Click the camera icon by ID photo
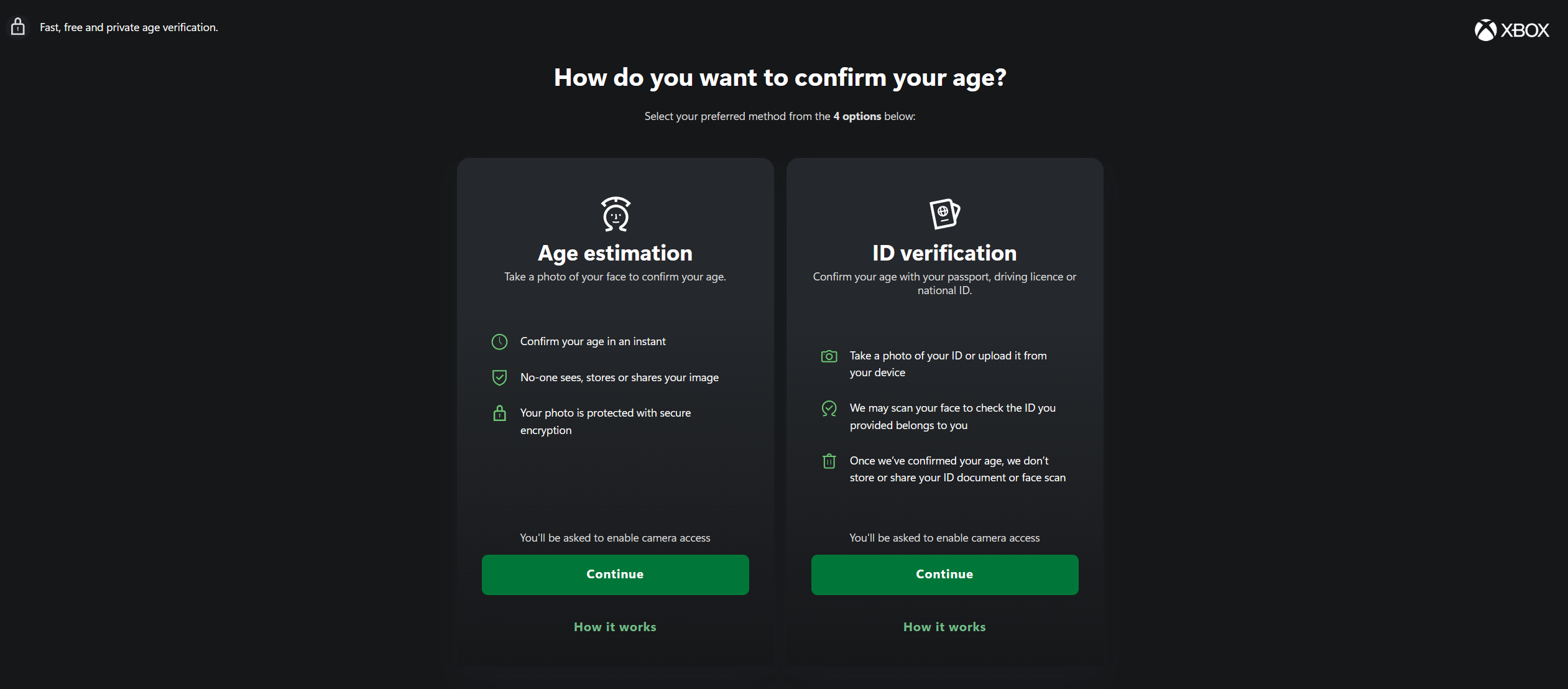 (829, 356)
